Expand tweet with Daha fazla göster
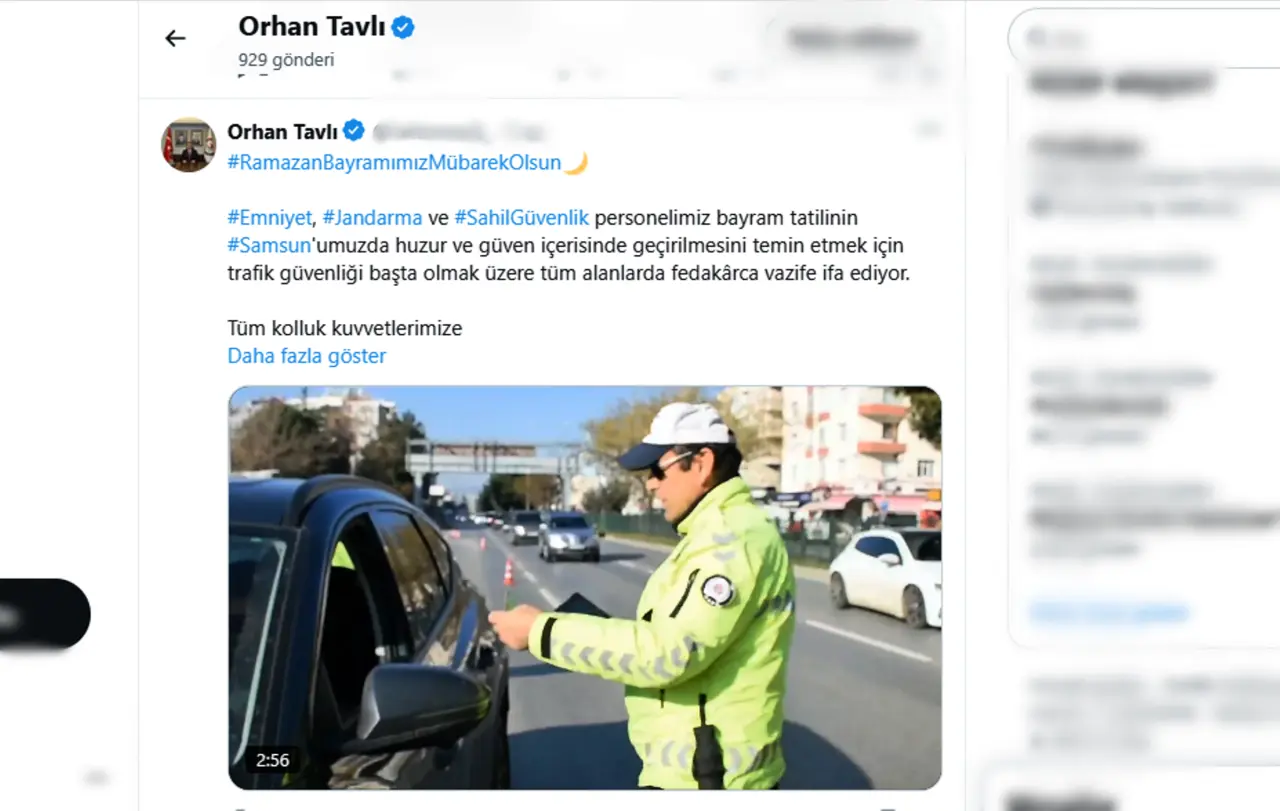This screenshot has height=811, width=1280. (306, 356)
